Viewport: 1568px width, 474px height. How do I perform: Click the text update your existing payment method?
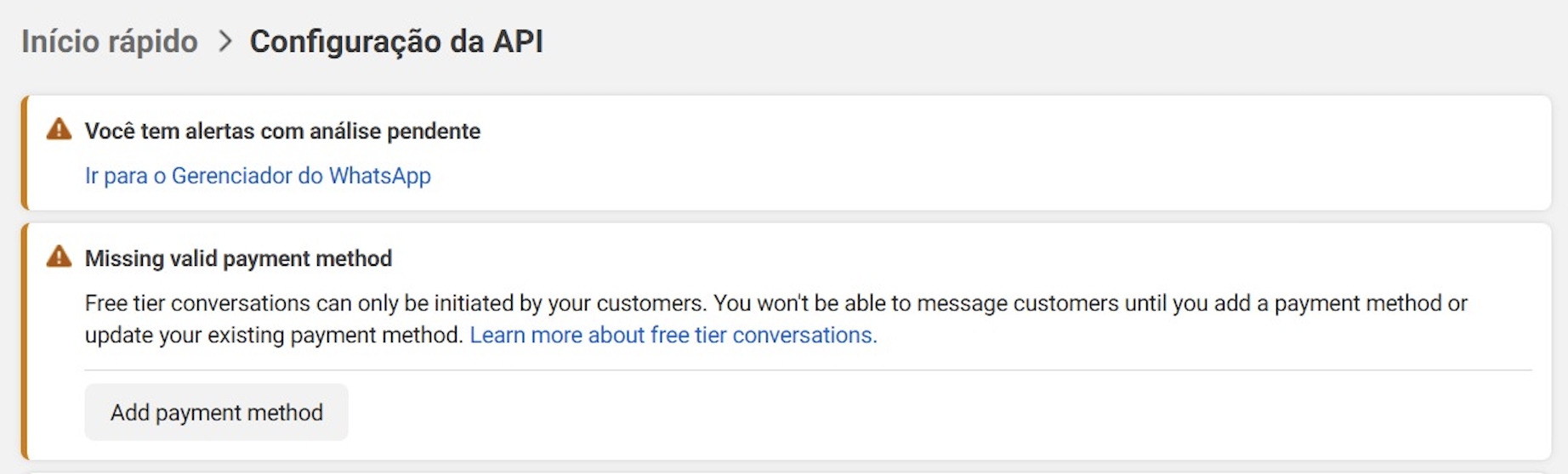(x=274, y=336)
